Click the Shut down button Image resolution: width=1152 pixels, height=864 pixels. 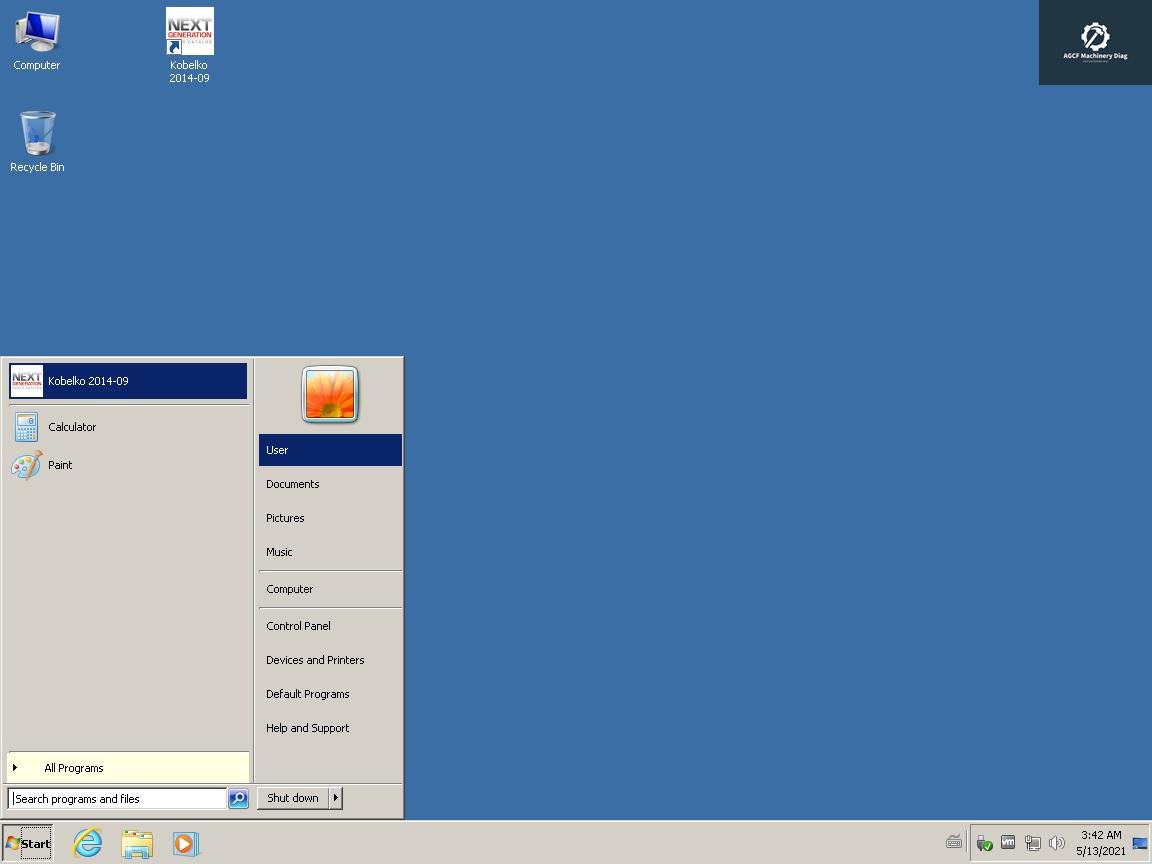tap(291, 798)
